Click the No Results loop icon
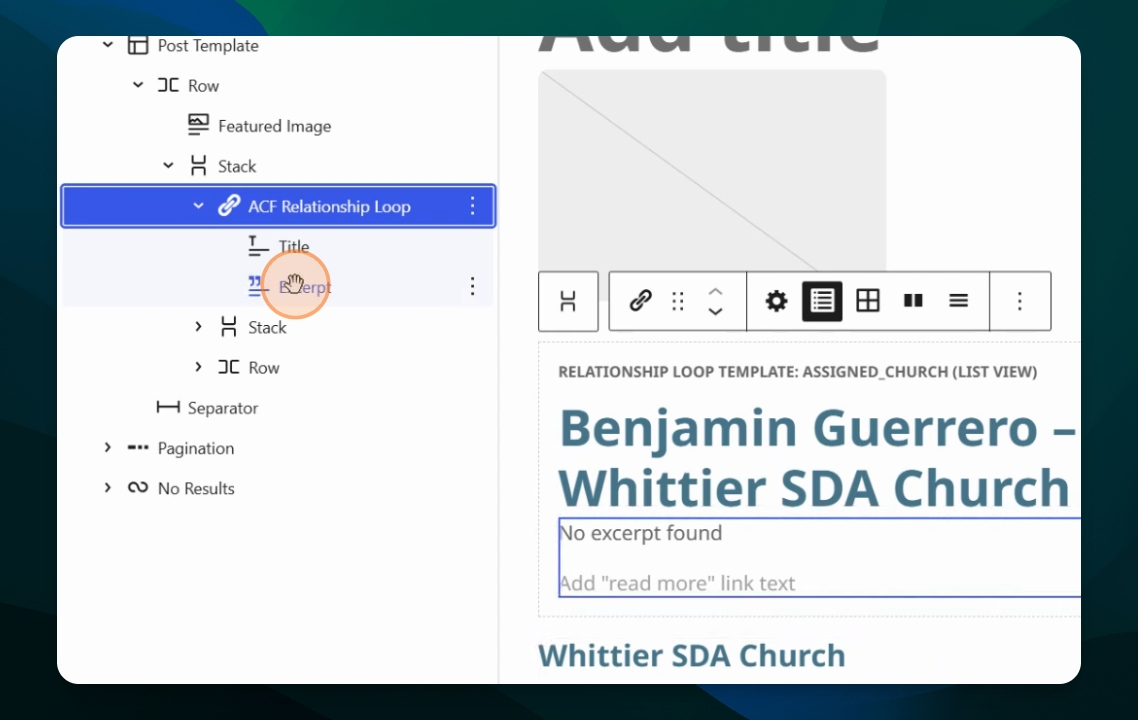This screenshot has width=1138, height=720. point(138,488)
